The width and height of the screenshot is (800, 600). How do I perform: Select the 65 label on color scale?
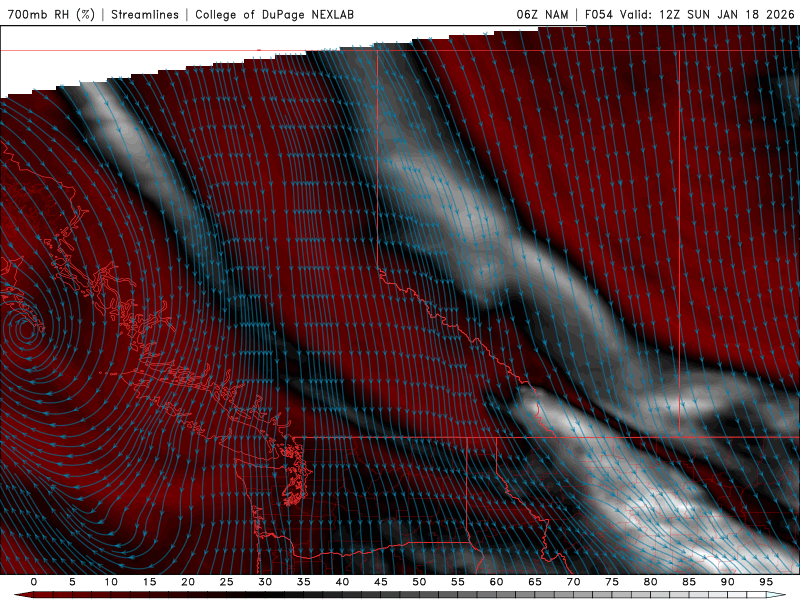pyautogui.click(x=535, y=582)
